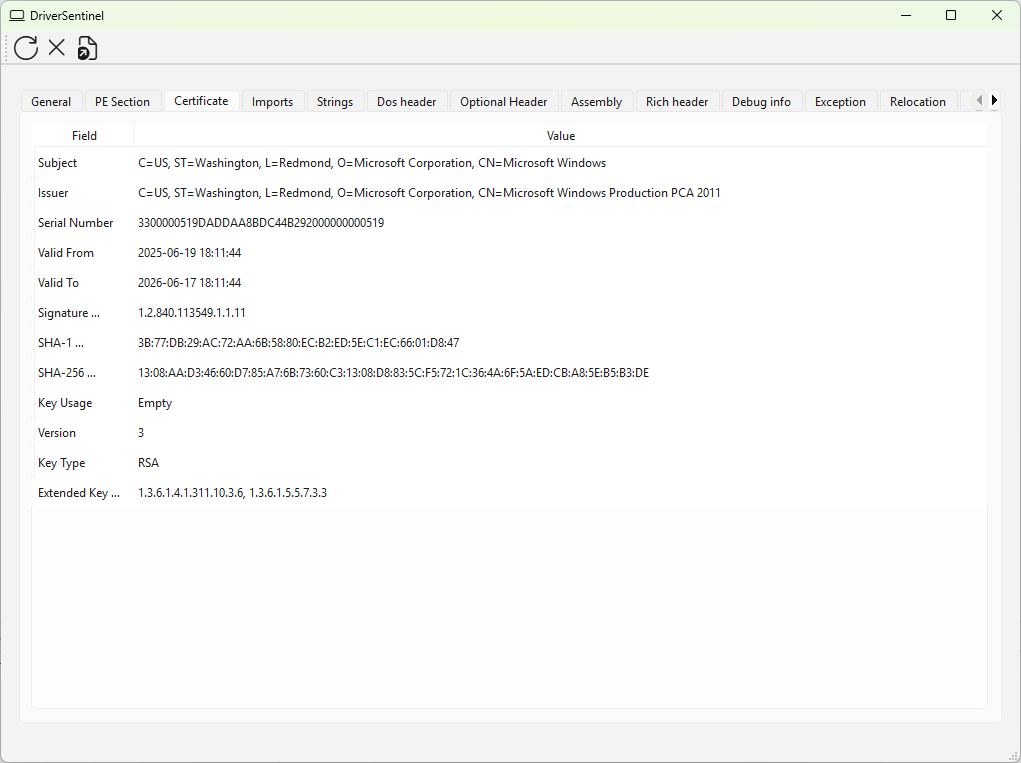Click the Refresh toolbar icon
1021x763 pixels.
(x=26, y=47)
